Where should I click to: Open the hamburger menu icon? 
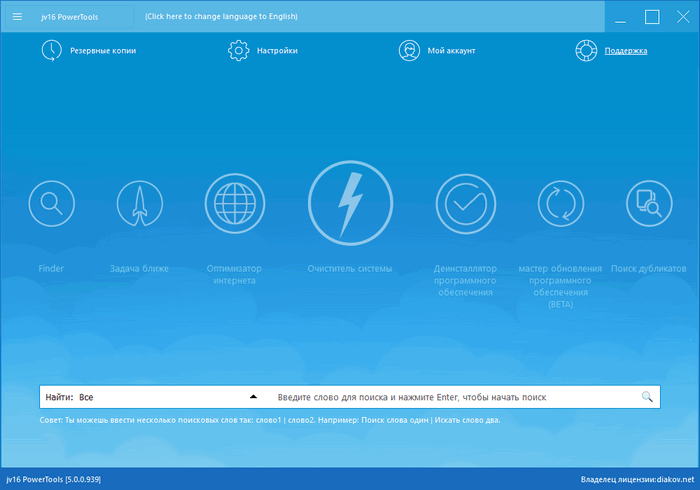(x=17, y=17)
